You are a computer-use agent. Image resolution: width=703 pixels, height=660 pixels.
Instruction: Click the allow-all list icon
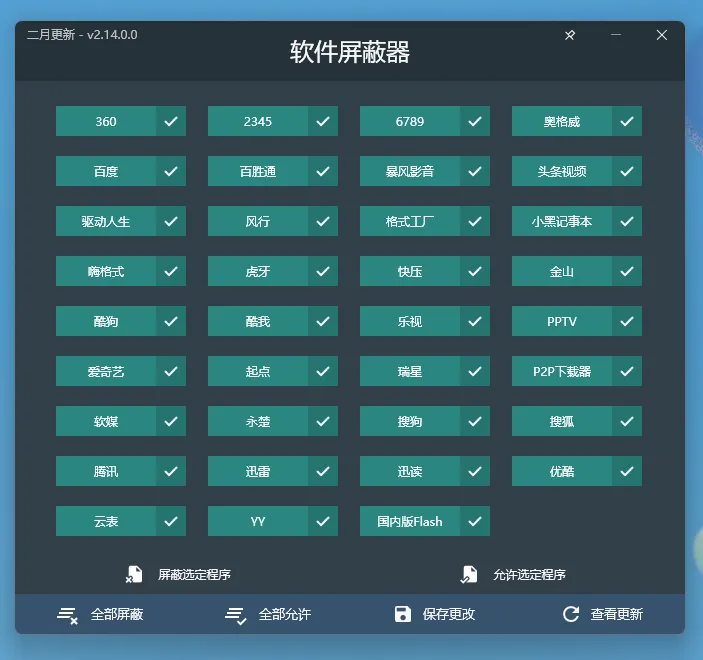(235, 615)
